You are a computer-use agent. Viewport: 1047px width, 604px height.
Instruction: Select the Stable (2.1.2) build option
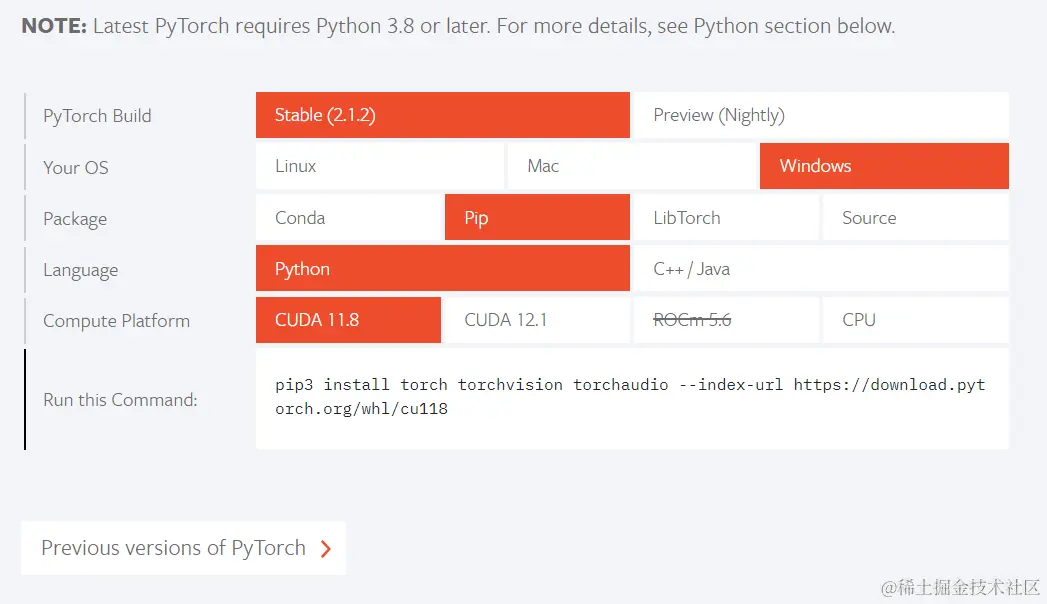tap(442, 115)
